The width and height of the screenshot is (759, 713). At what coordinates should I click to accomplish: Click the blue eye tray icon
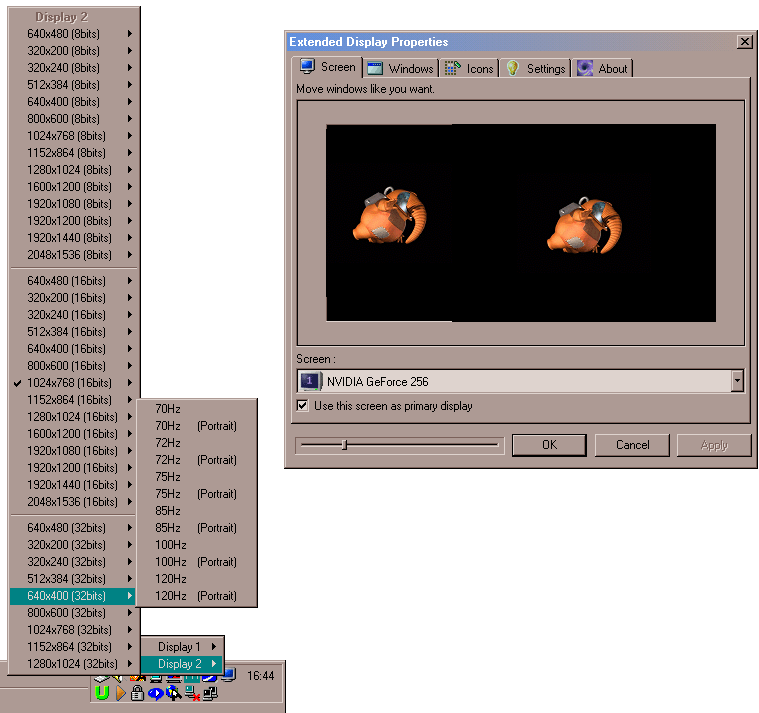click(x=155, y=694)
